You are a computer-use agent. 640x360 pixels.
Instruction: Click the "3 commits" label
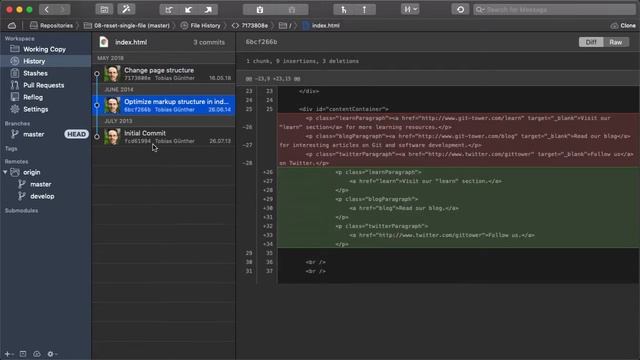pos(209,42)
